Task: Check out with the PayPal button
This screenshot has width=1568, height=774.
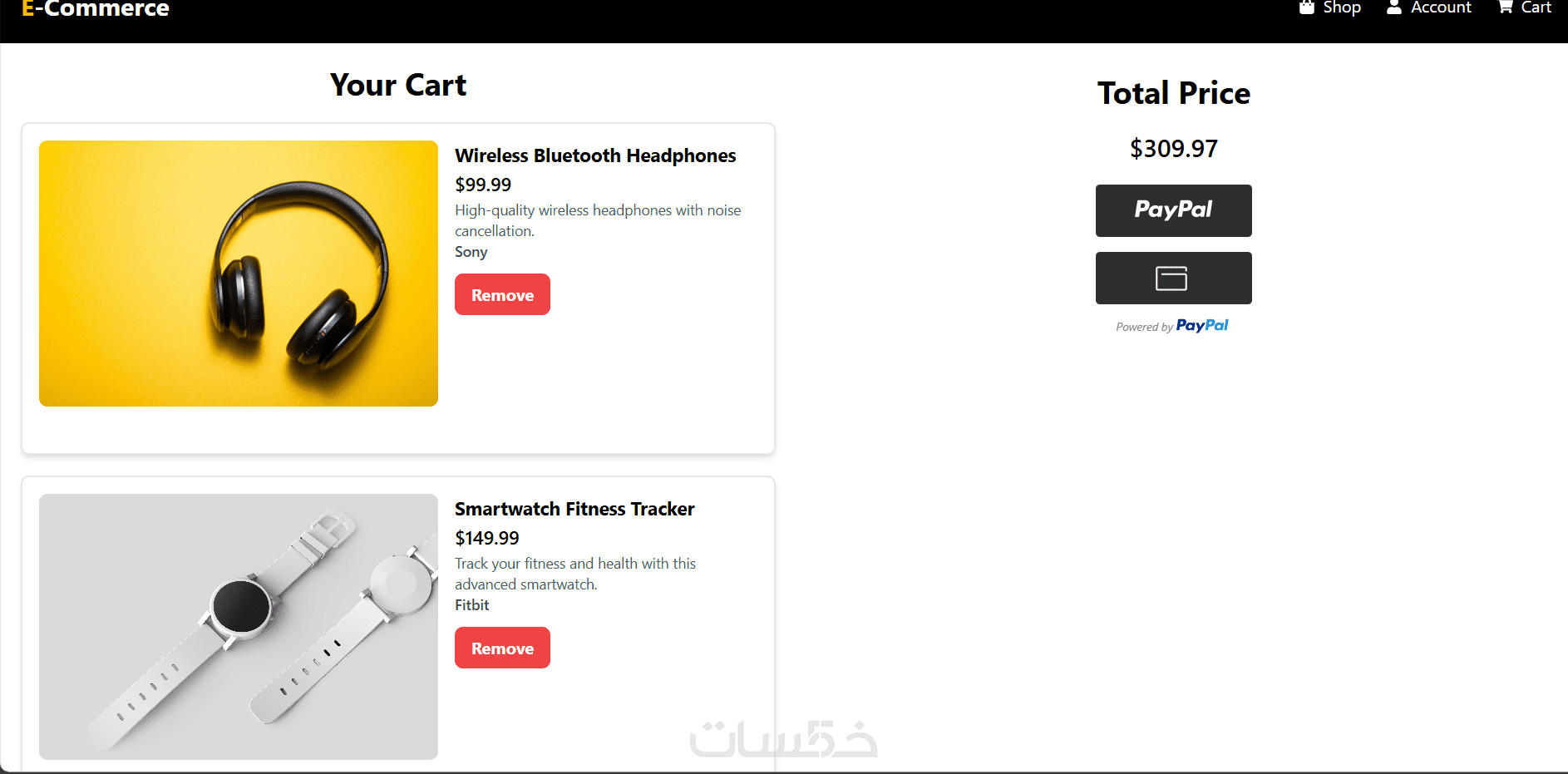Action: coord(1173,210)
